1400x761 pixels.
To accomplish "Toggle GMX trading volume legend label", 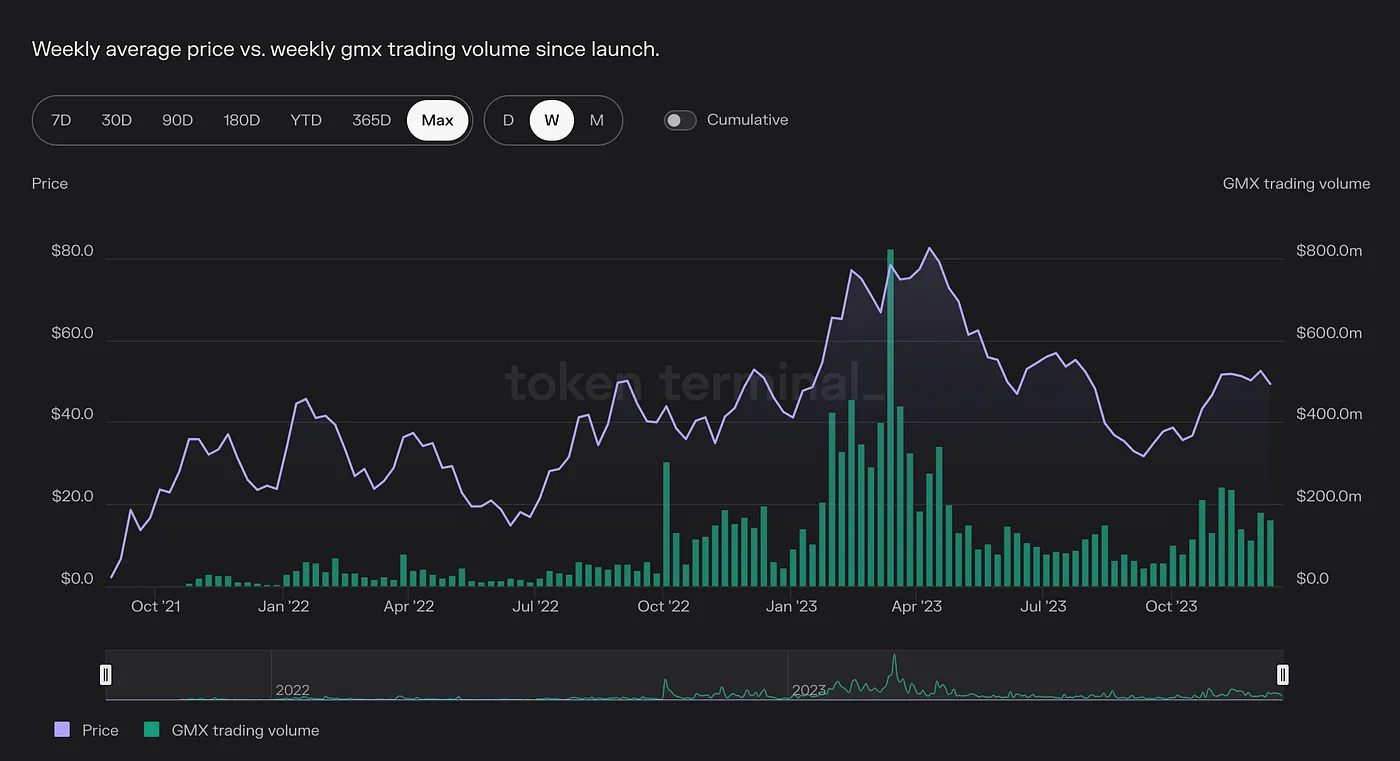I will (245, 730).
